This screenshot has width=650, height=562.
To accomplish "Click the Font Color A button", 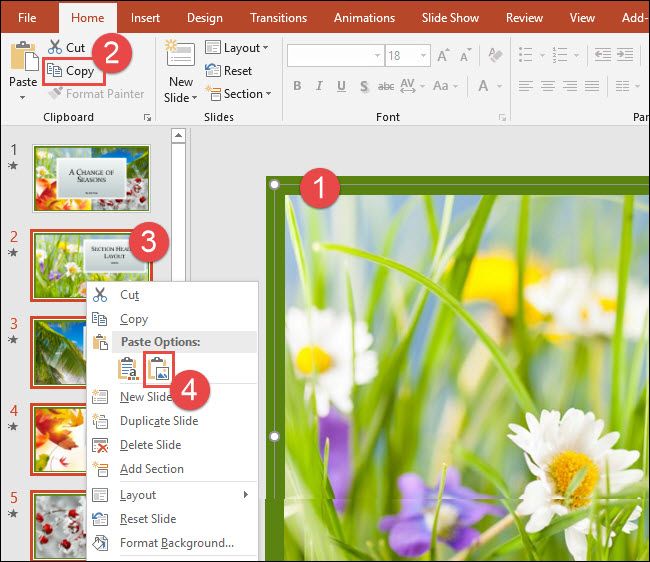I will [x=483, y=86].
